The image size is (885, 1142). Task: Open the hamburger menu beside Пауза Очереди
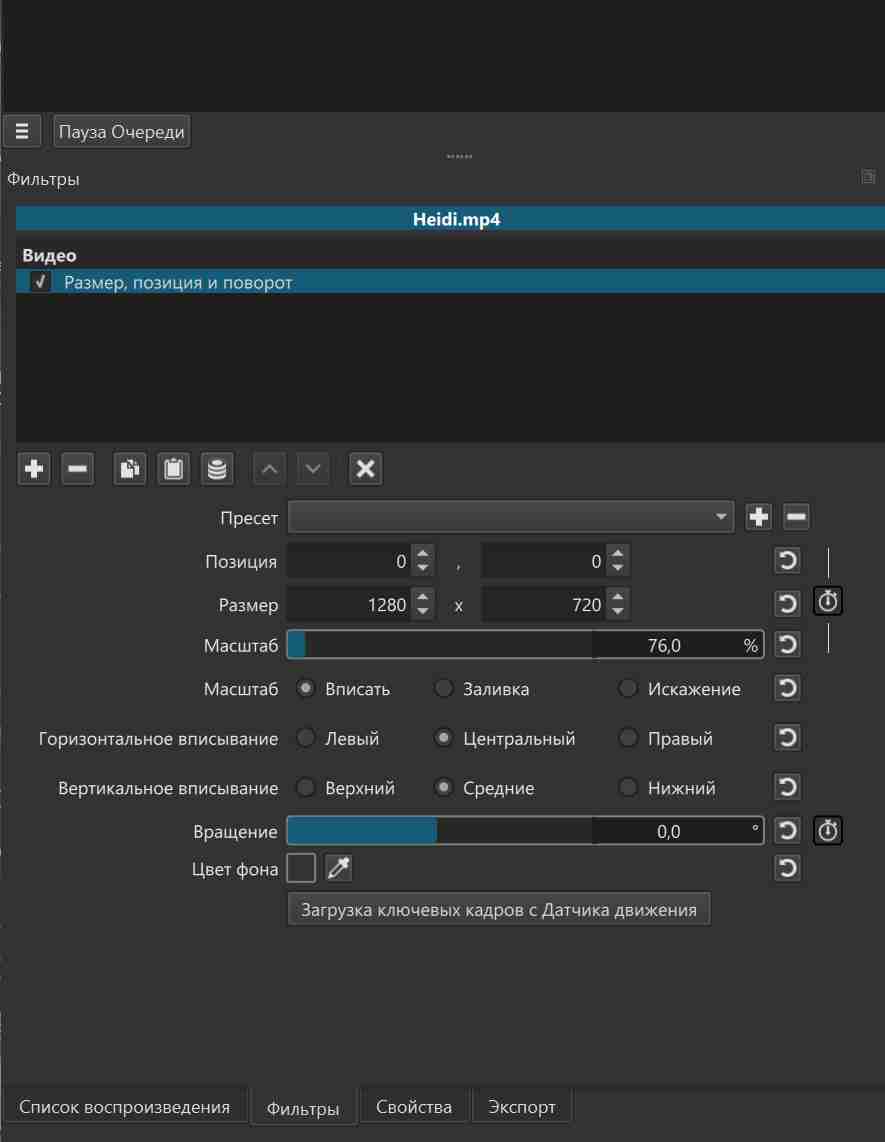pyautogui.click(x=21, y=131)
